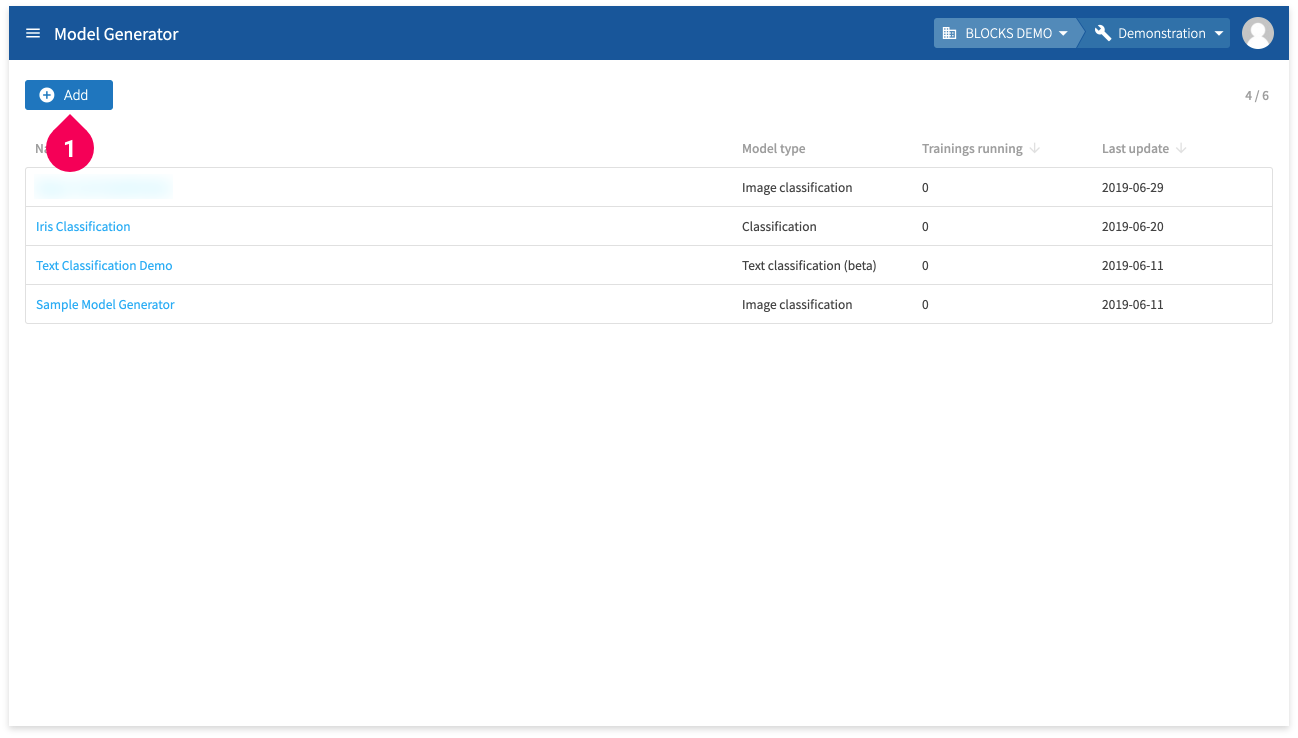1298x738 pixels.
Task: Open the Demonstration project dropdown
Action: click(1158, 33)
